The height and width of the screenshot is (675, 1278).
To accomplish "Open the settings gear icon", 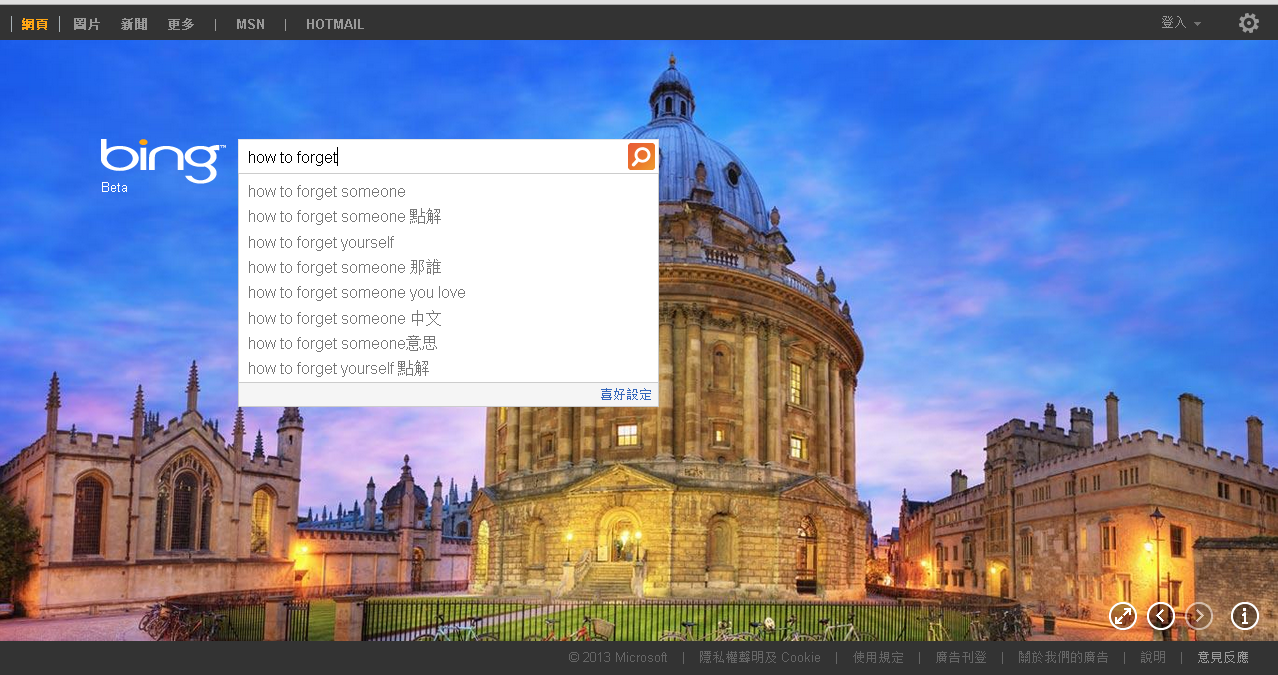I will tap(1249, 23).
